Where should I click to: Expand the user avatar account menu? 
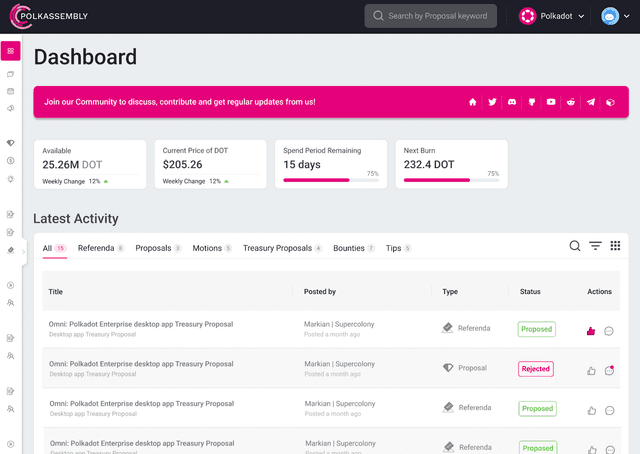pyautogui.click(x=615, y=16)
